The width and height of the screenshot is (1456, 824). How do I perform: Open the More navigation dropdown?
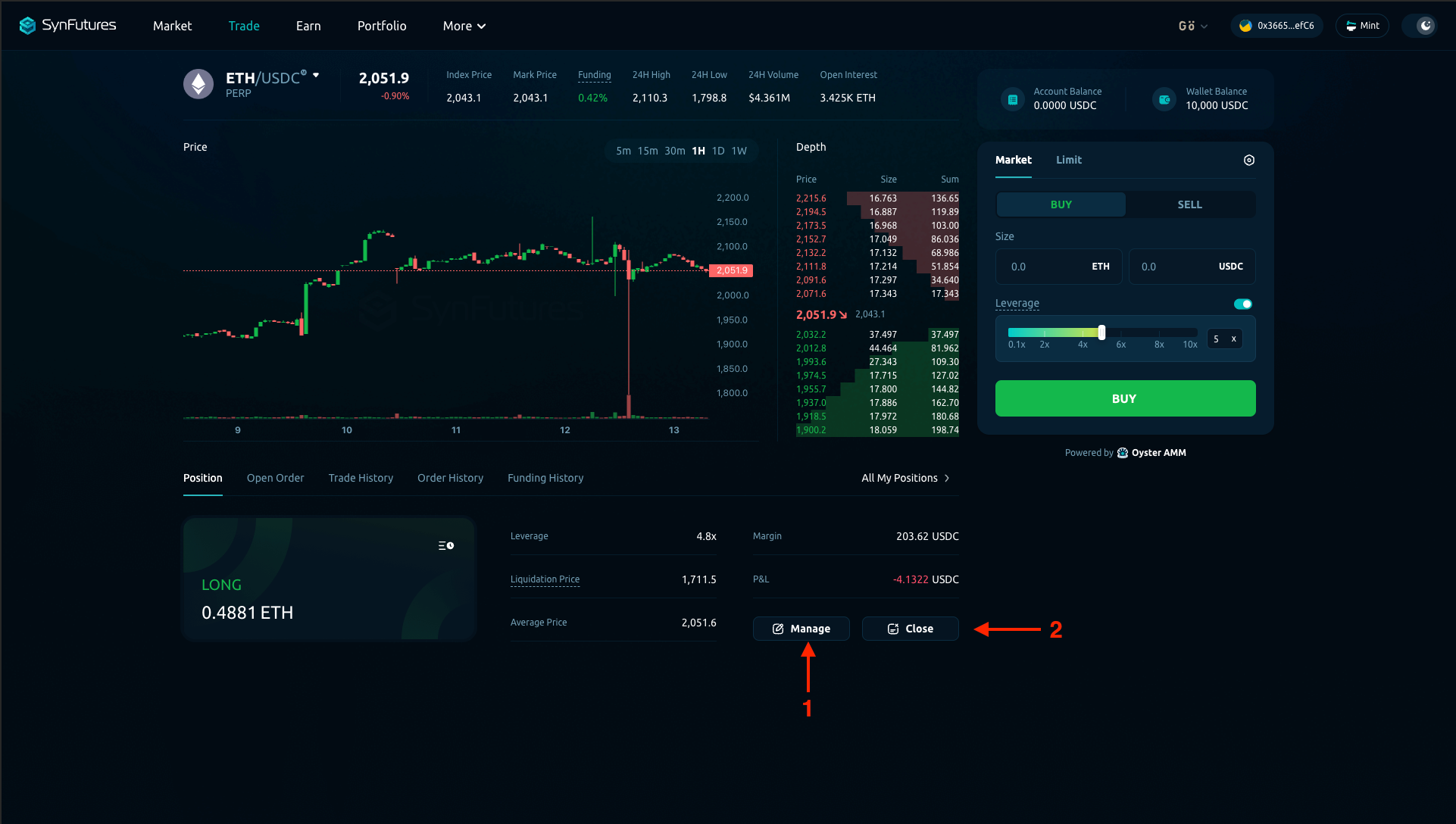[x=463, y=25]
